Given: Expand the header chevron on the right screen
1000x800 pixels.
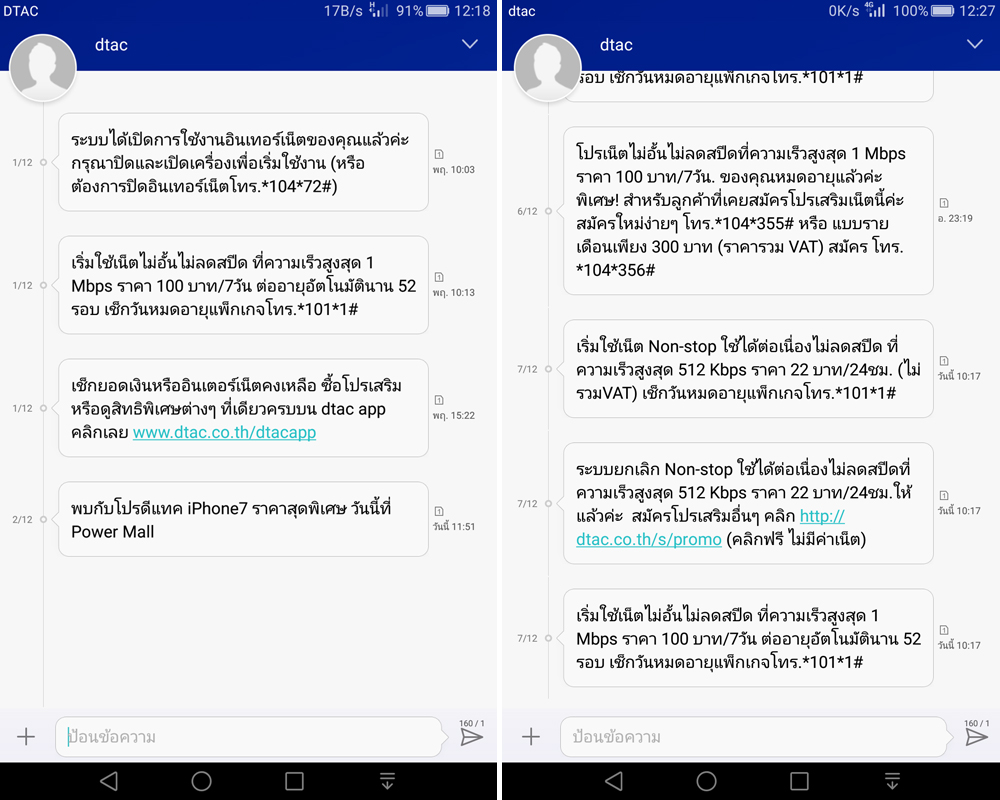Looking at the screenshot, I should tap(974, 44).
